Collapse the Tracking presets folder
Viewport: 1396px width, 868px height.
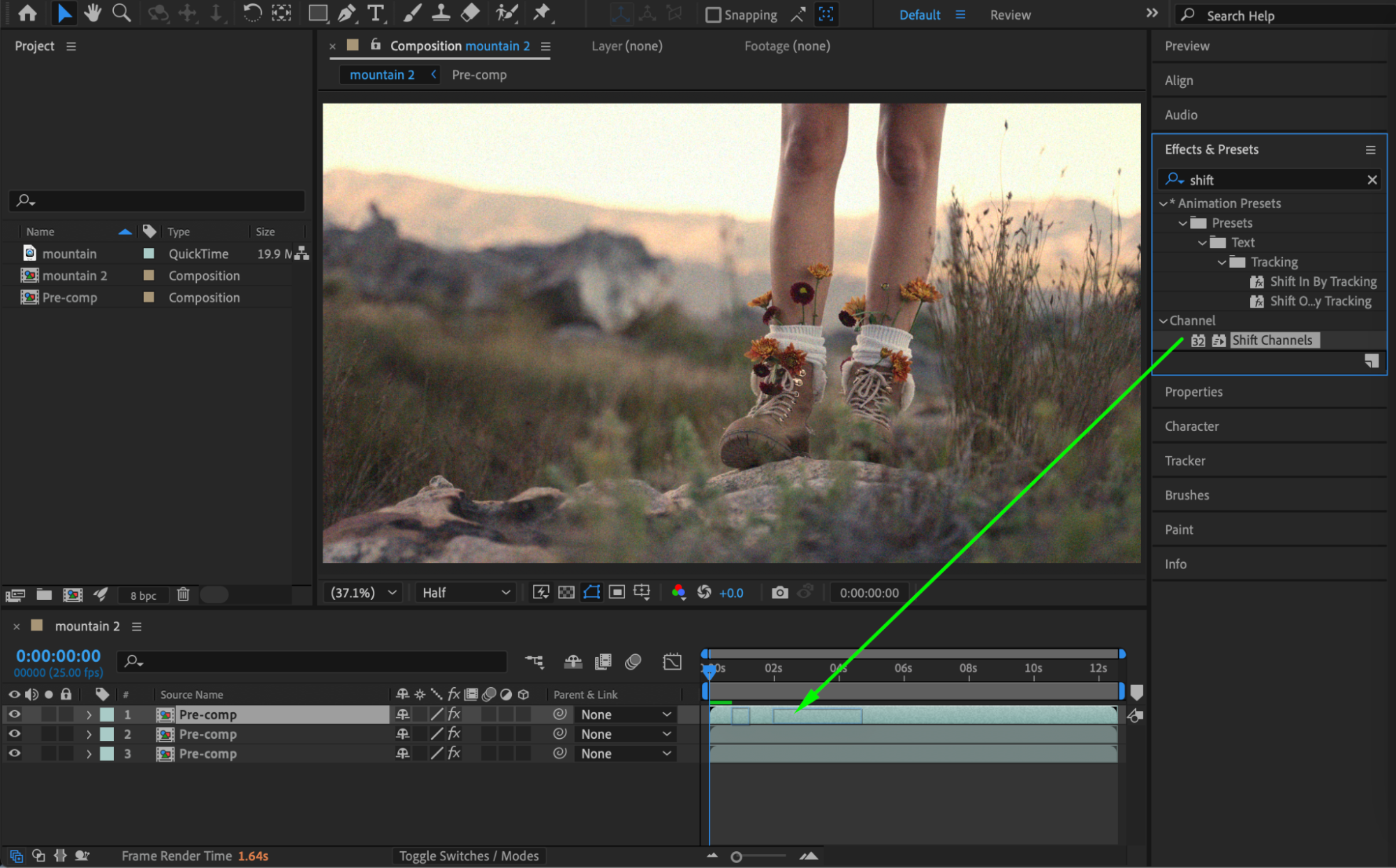coord(1221,262)
